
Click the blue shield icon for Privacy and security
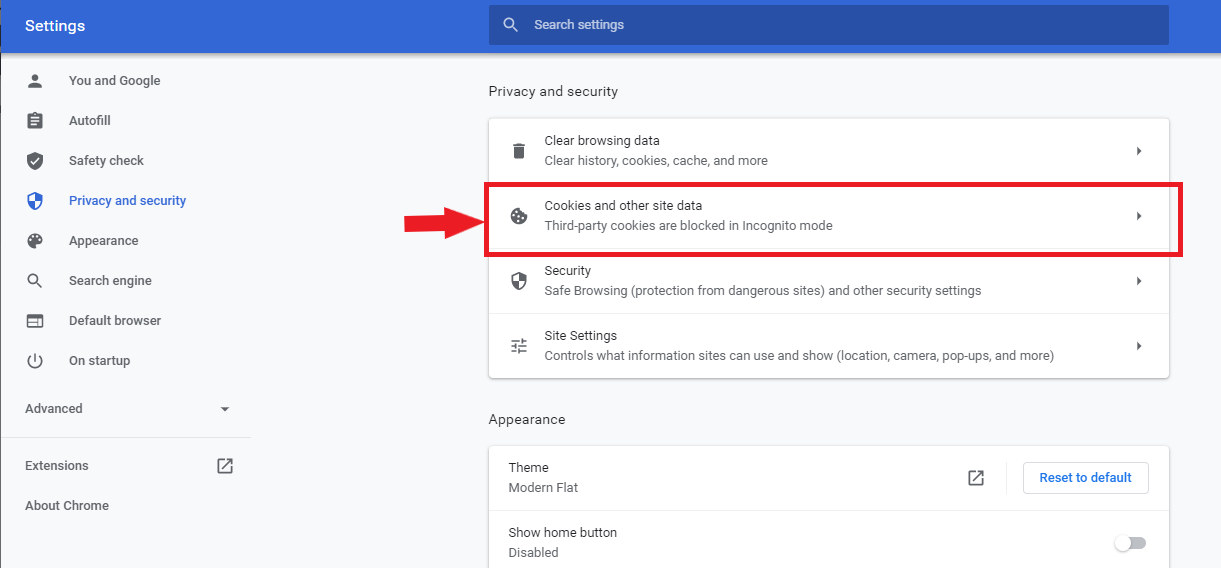coord(35,201)
